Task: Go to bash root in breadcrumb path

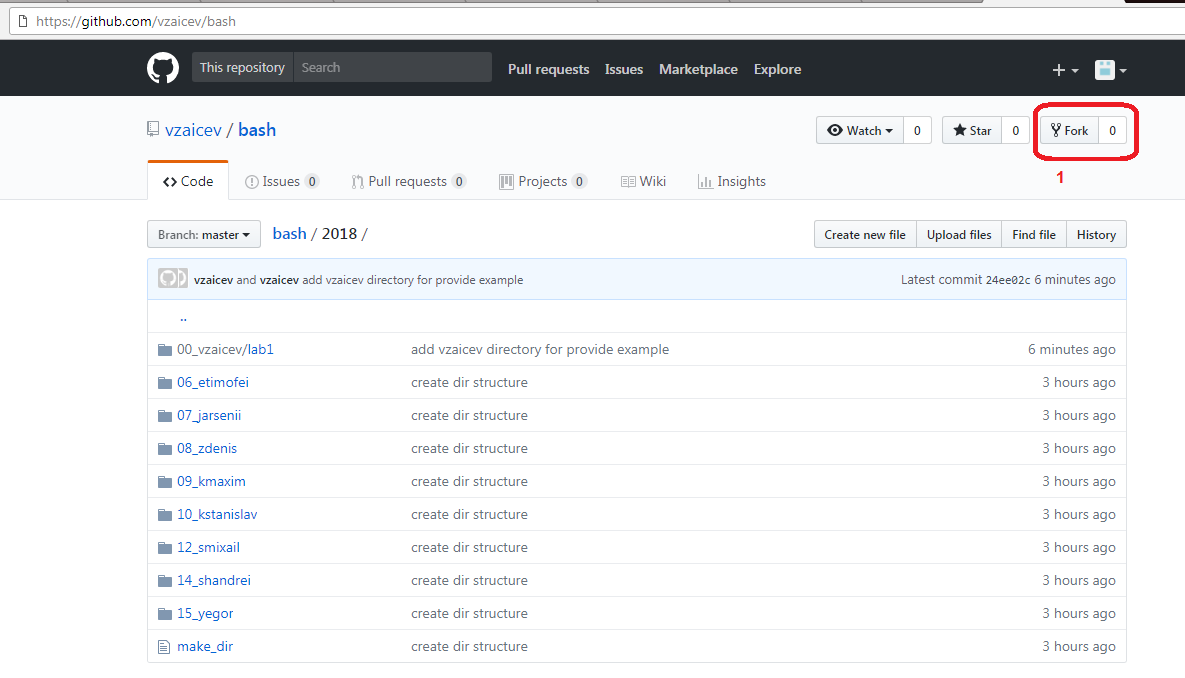Action: pos(289,234)
